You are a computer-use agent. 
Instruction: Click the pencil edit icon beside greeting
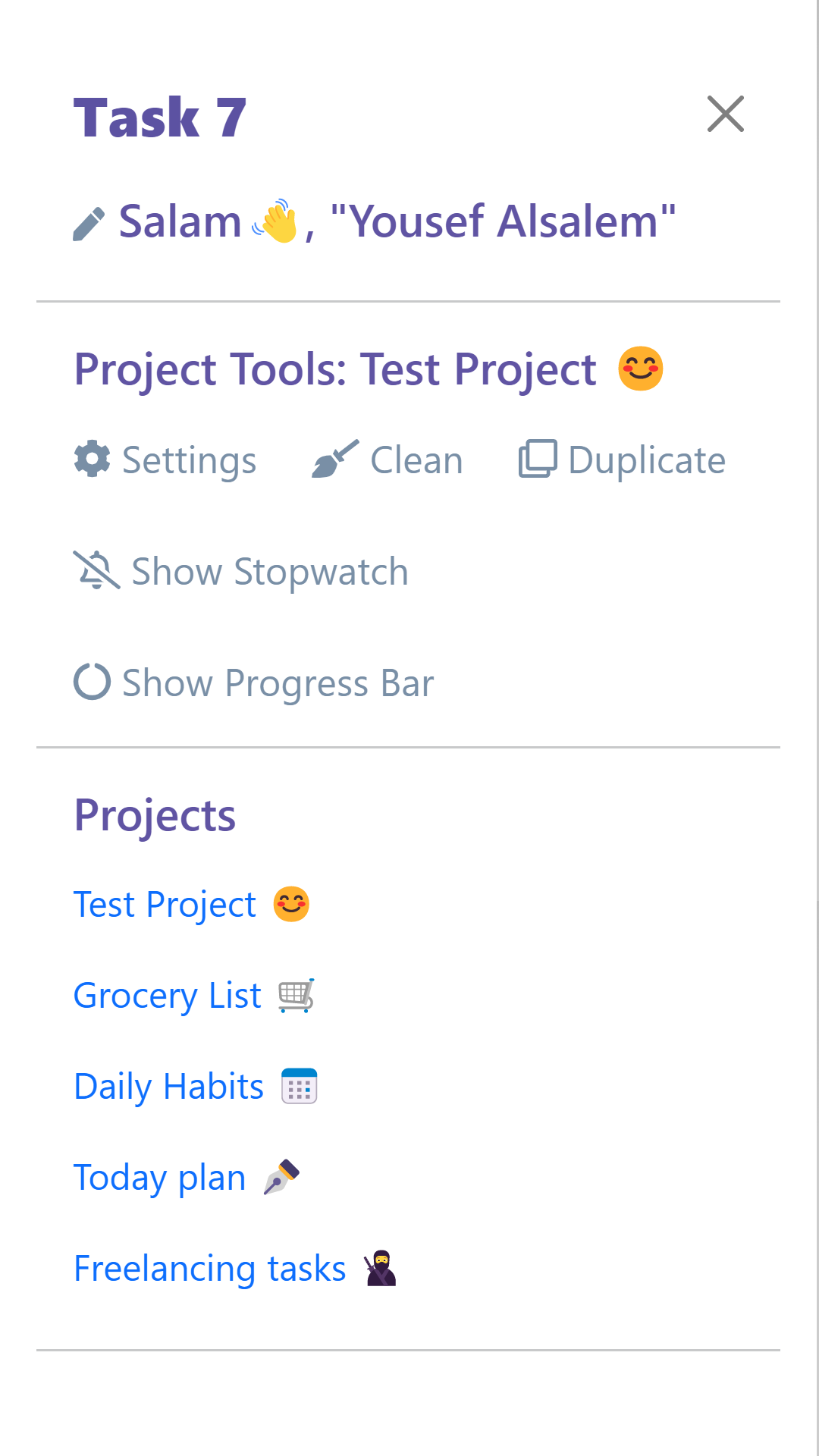[x=89, y=224]
